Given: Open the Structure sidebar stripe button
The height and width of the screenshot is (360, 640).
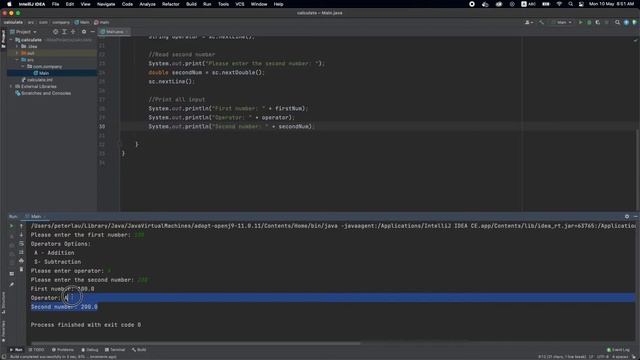Looking at the screenshot, I should tap(3, 302).
